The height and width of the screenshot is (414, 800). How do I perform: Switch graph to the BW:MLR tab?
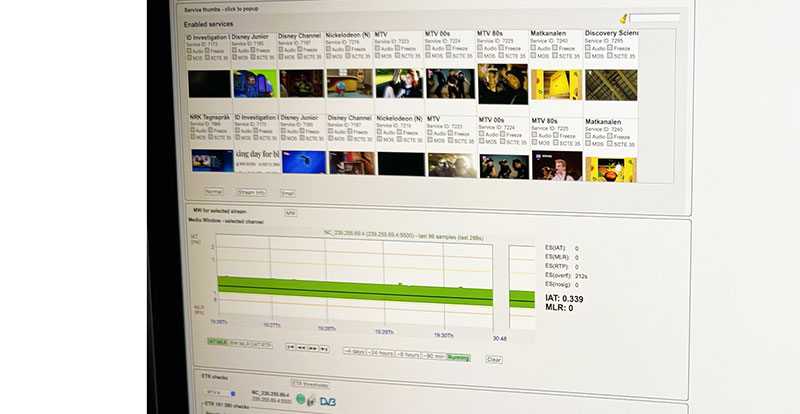point(240,343)
